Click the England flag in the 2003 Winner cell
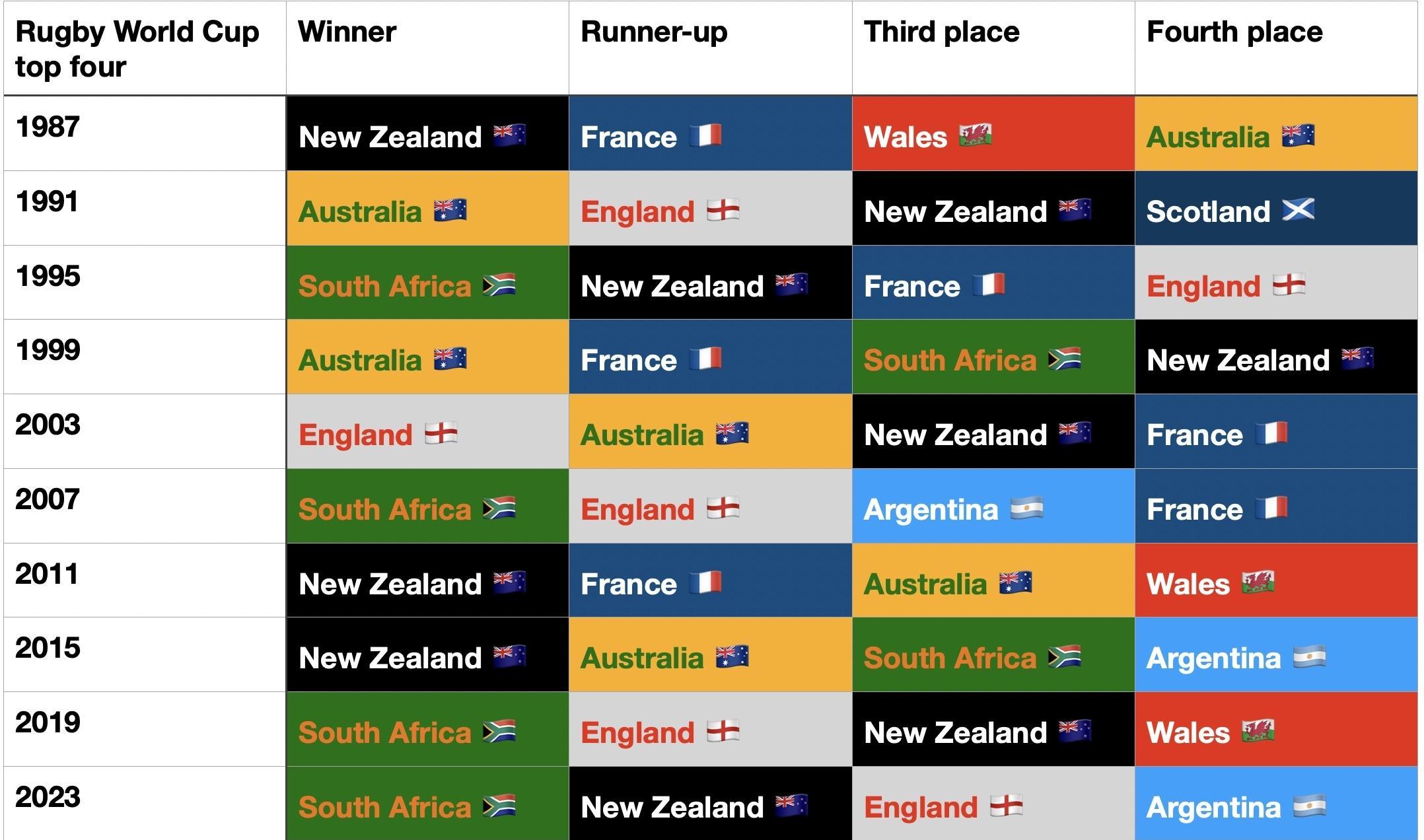Viewport: 1424px width, 840px height. pos(441,434)
